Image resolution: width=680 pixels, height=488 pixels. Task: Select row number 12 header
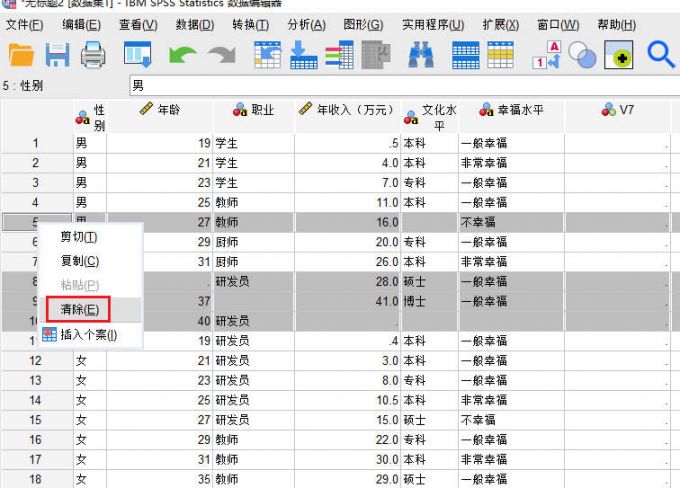pos(36,360)
